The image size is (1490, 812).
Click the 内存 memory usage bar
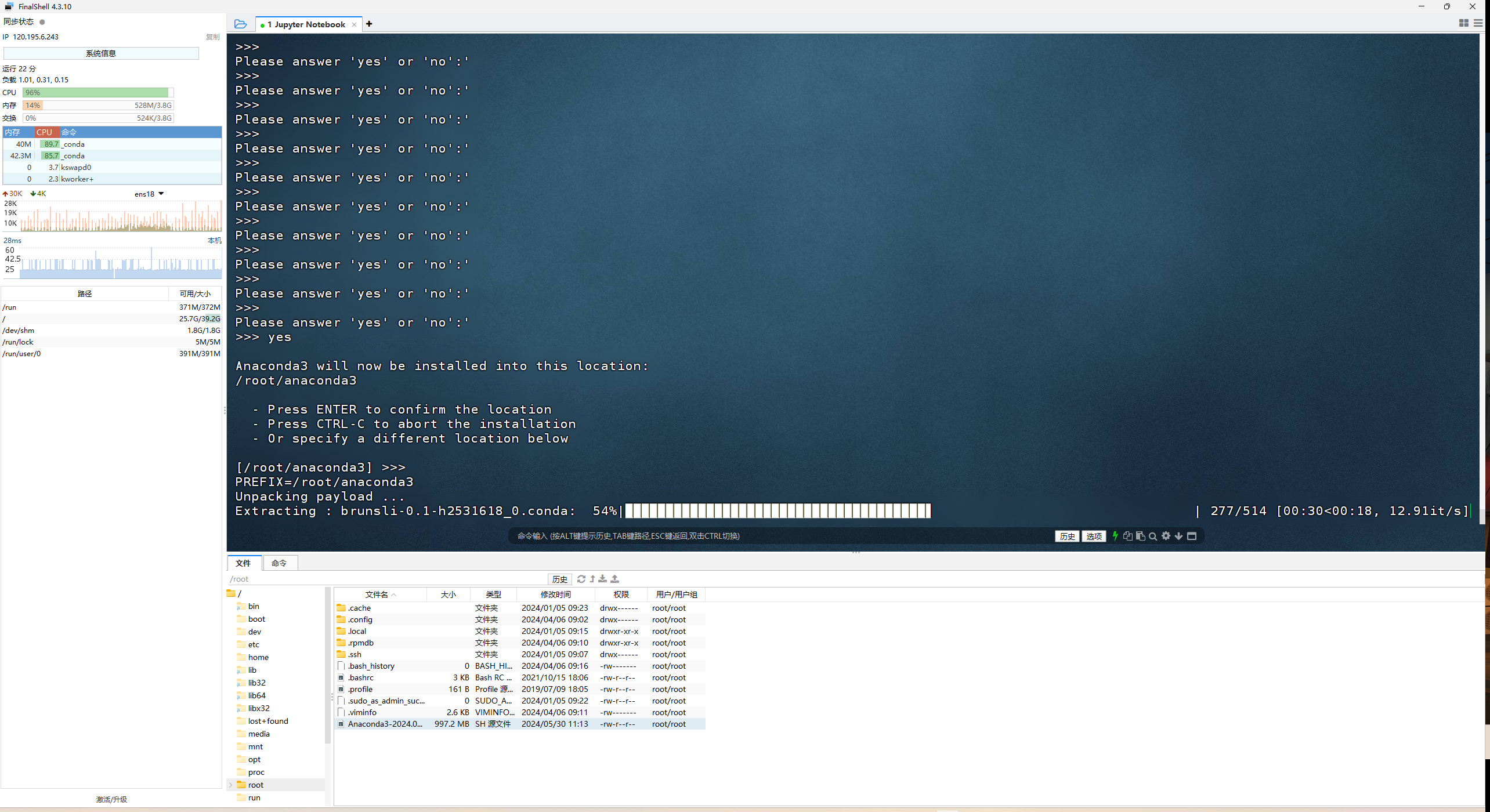[x=98, y=106]
